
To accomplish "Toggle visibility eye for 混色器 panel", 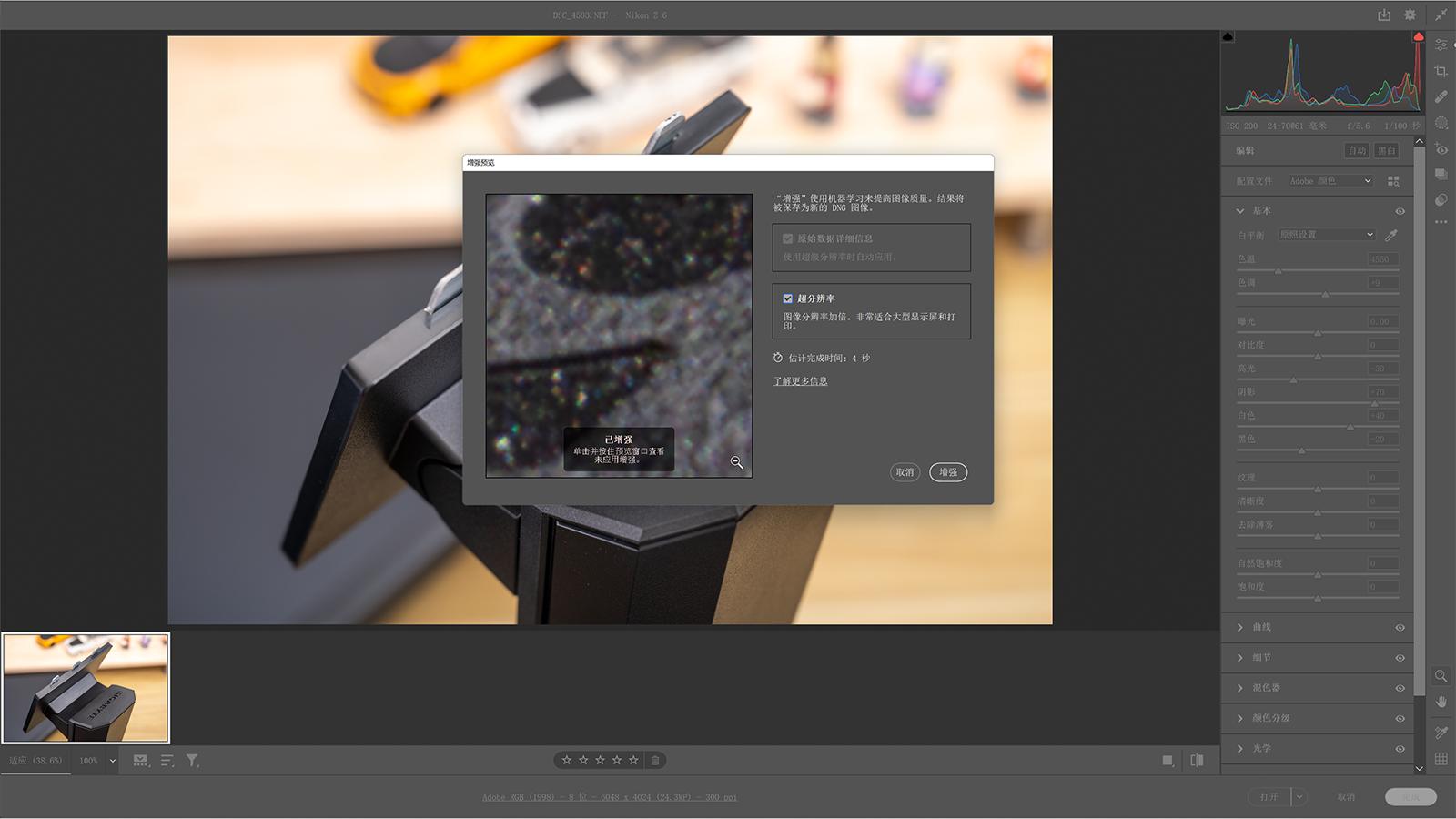I will [x=1400, y=688].
